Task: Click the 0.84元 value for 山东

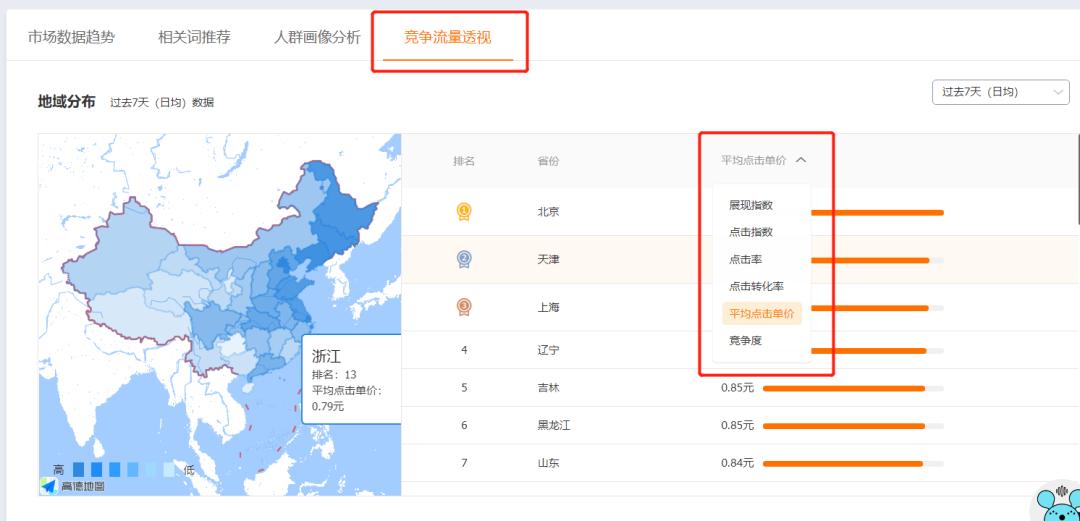Action: [738, 462]
